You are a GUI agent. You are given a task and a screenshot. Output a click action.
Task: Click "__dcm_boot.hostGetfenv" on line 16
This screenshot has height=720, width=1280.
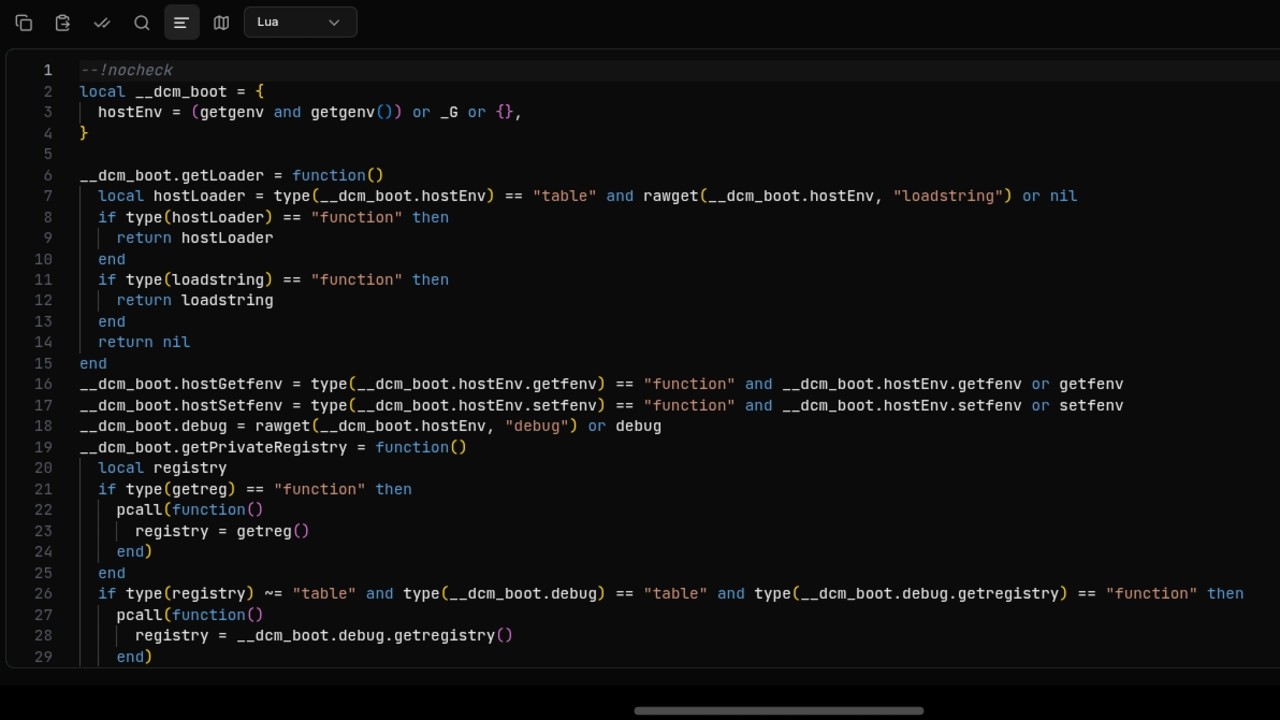(x=181, y=384)
